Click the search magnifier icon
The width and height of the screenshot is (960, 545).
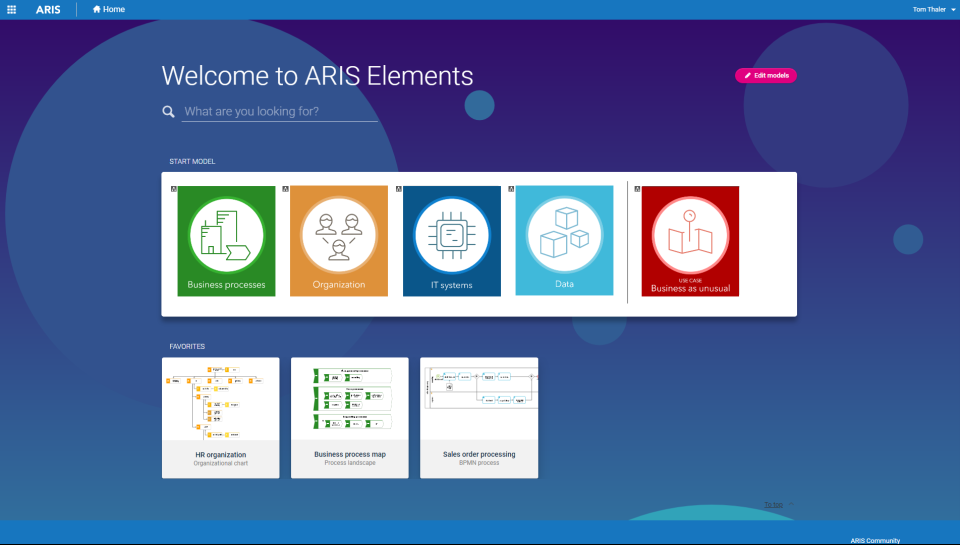[168, 111]
